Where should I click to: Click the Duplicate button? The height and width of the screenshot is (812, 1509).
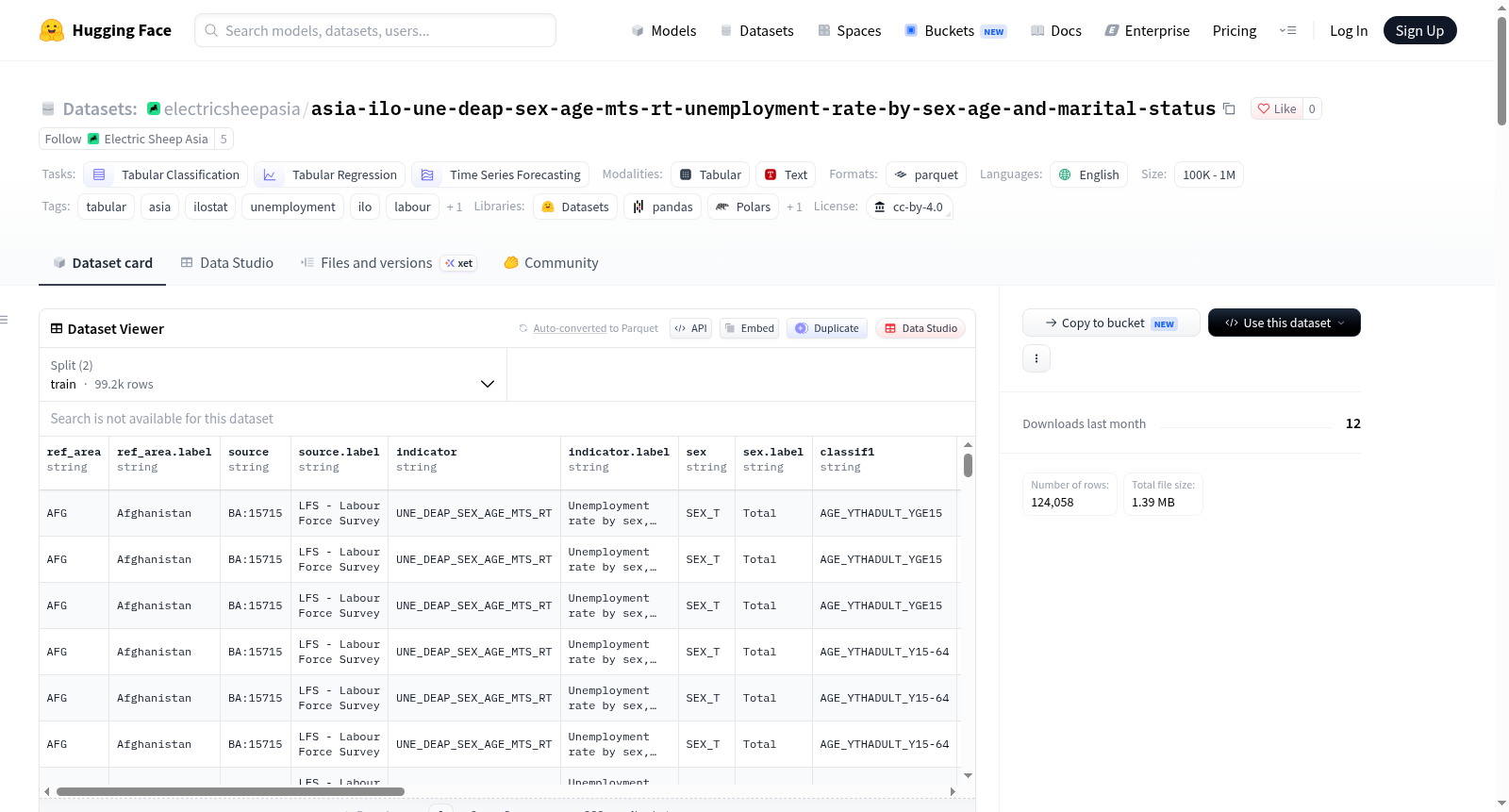pyautogui.click(x=827, y=328)
